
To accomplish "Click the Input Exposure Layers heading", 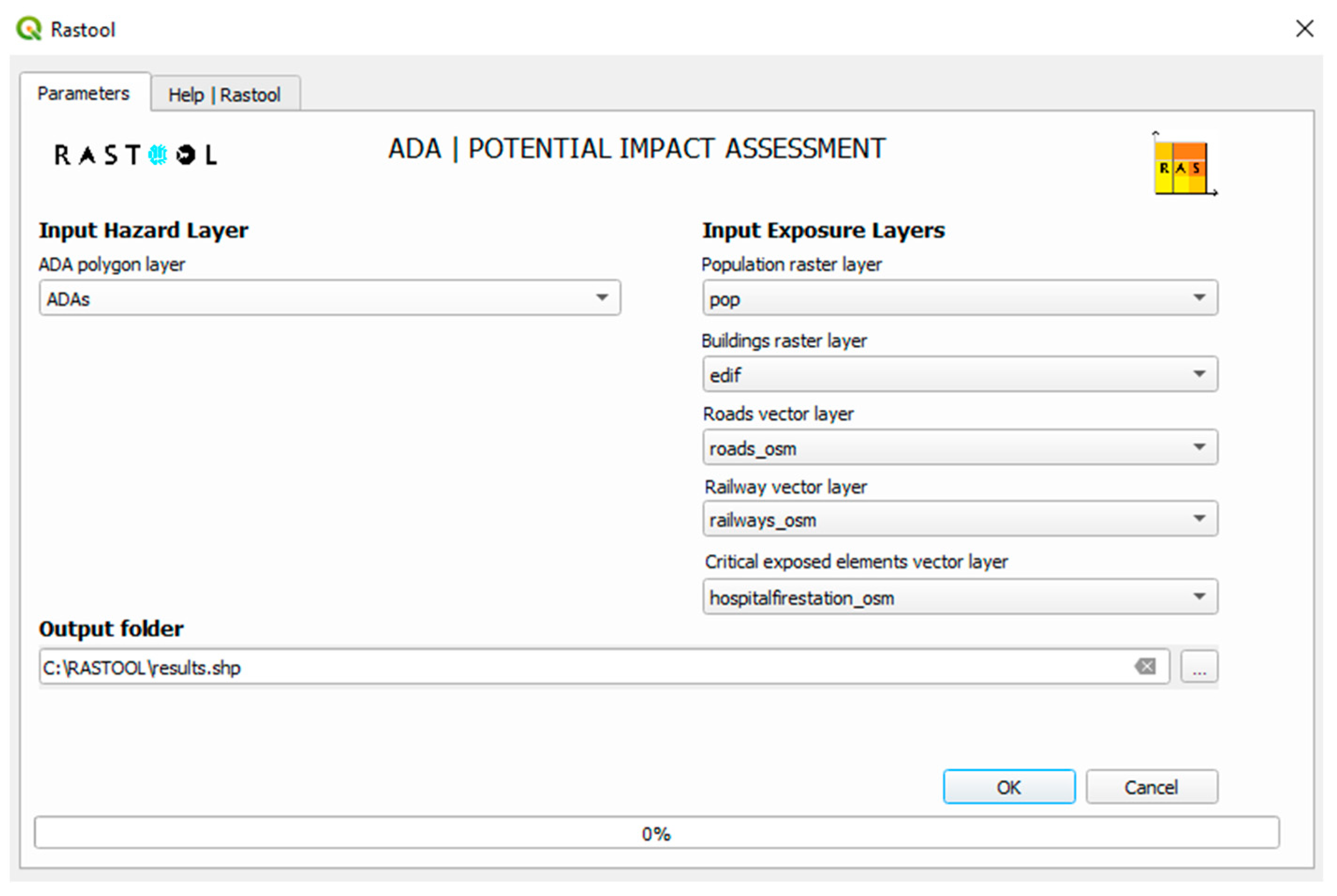I will point(823,230).
